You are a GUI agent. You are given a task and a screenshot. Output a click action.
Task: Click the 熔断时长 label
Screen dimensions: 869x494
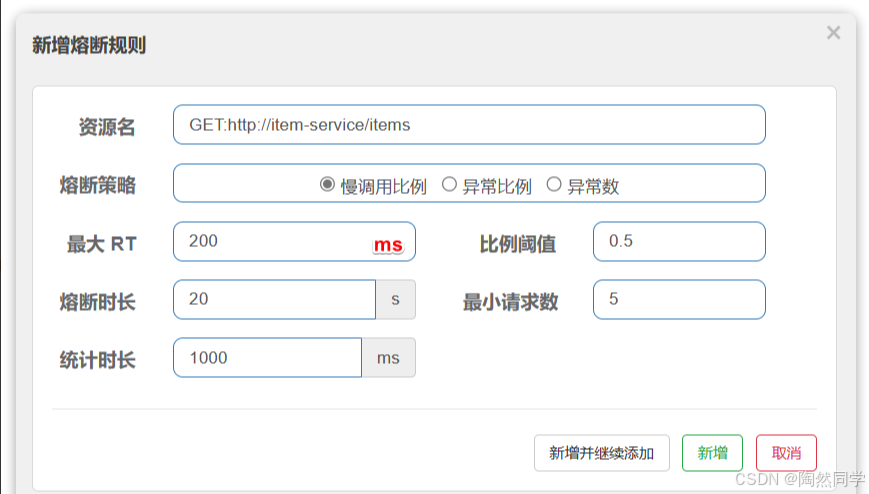click(98, 302)
